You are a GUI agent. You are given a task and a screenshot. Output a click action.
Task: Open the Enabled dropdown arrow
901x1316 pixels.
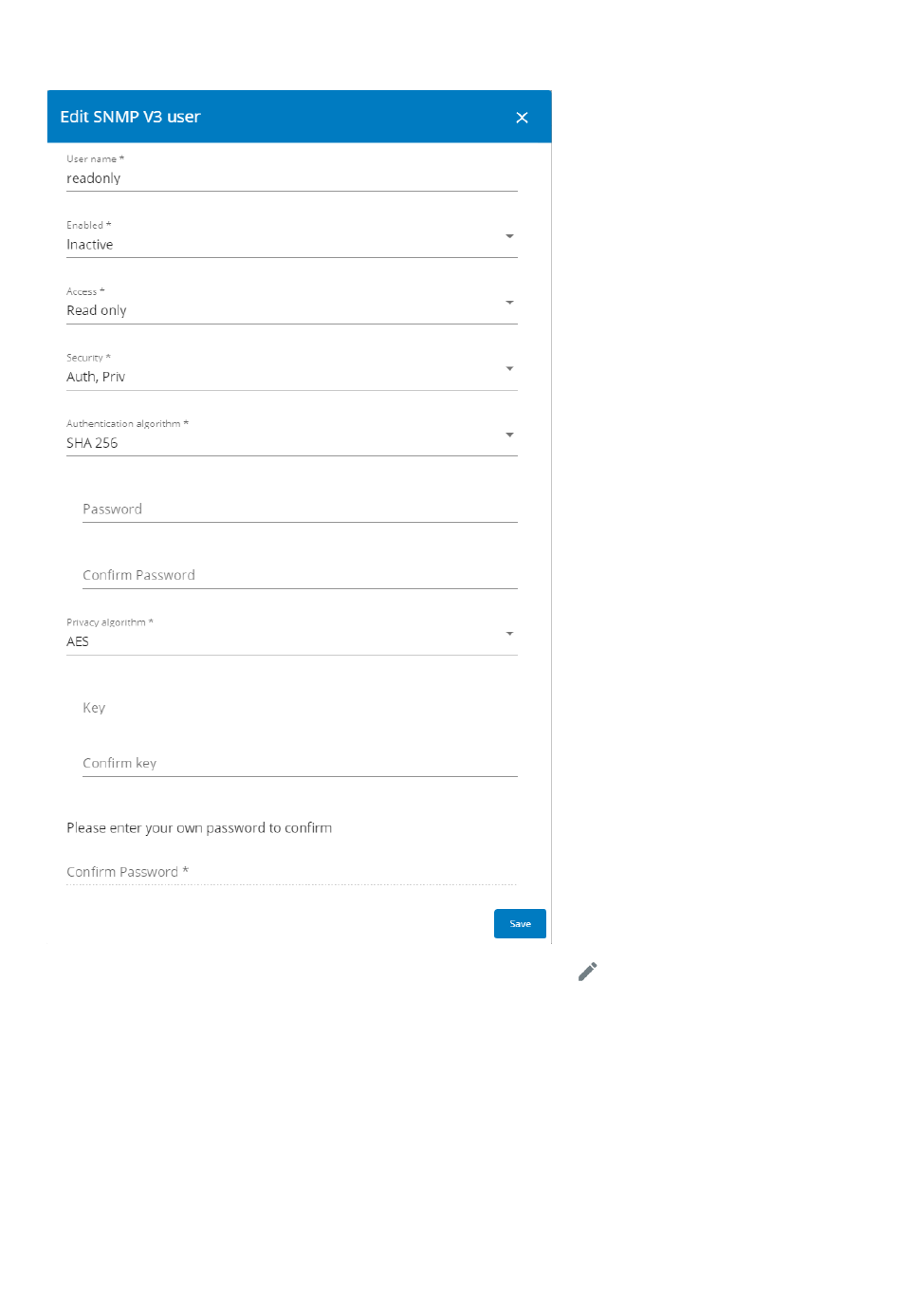tap(509, 236)
